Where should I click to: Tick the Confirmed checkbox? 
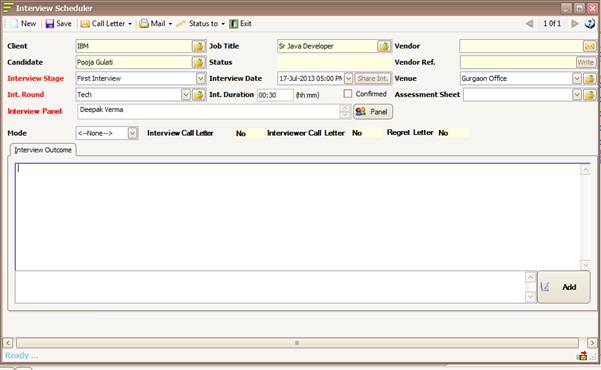[348, 94]
